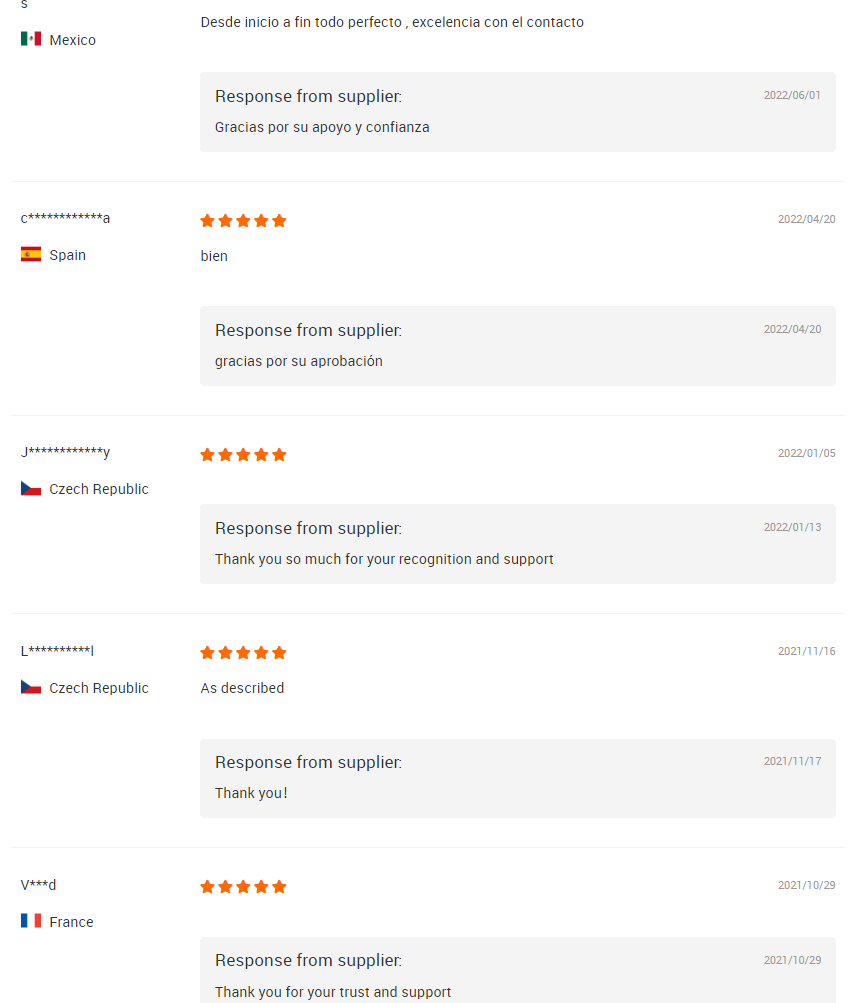Click Czech flag beside reviewer L***l
Screen dimensions: 850x1003
coord(31,687)
